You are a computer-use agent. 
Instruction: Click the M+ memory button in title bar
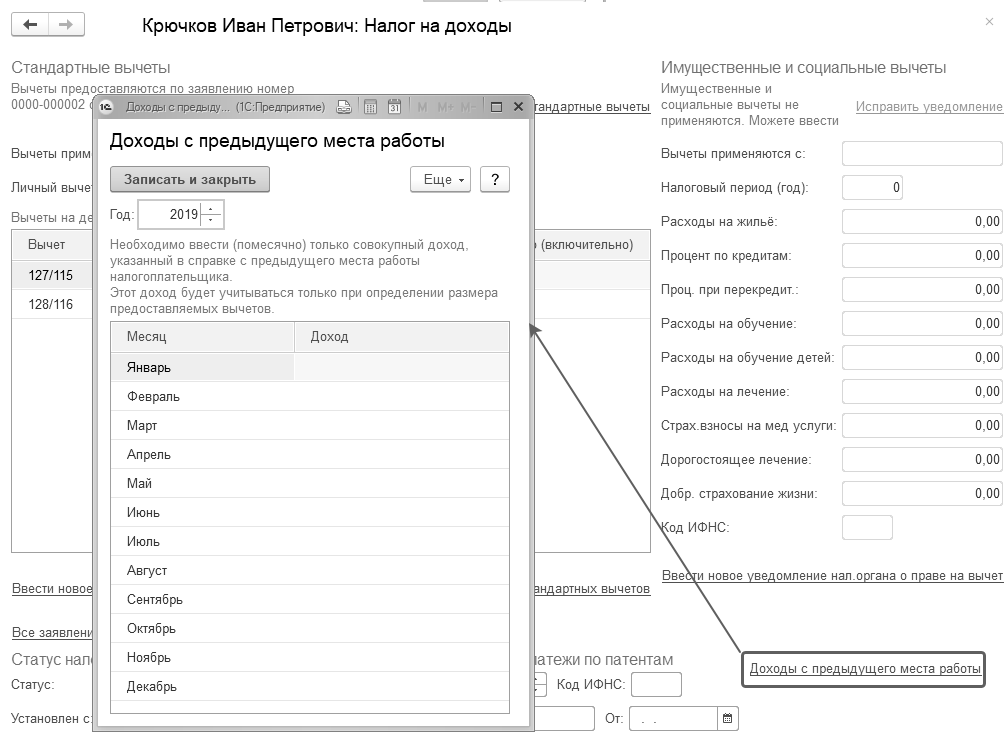pyautogui.click(x=445, y=107)
